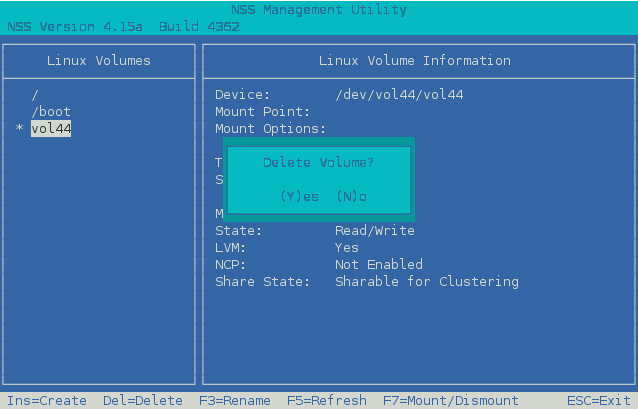Click the Read/Write state value
The width and height of the screenshot is (638, 409).
(374, 230)
